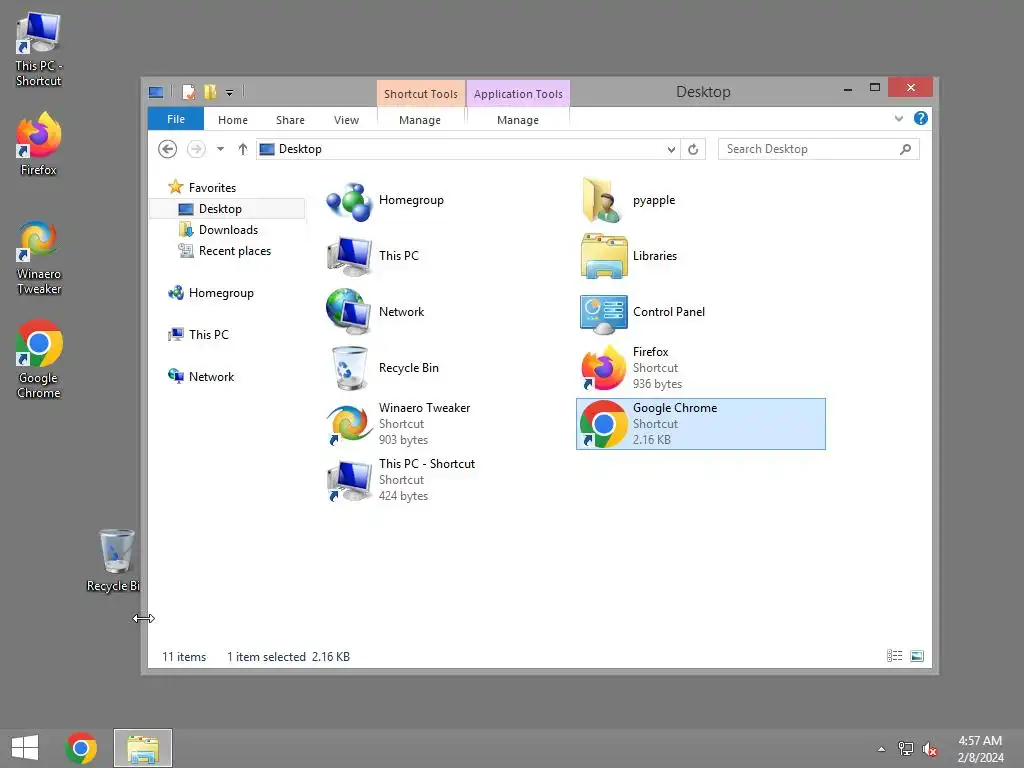Viewport: 1024px width, 768px height.
Task: Go up one level with Up arrow
Action: (242, 150)
